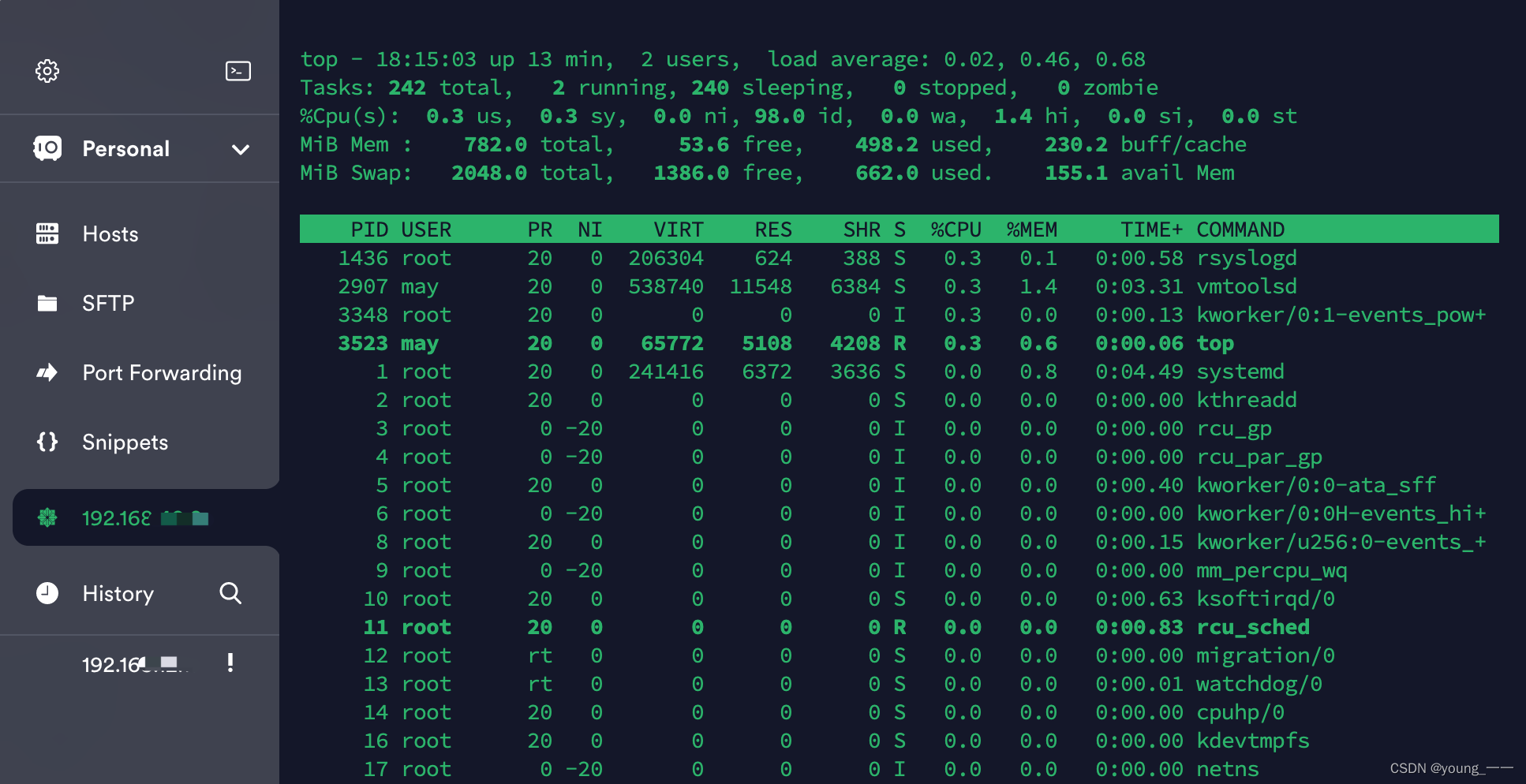
Task: Click the %CPU column header
Action: point(956,230)
